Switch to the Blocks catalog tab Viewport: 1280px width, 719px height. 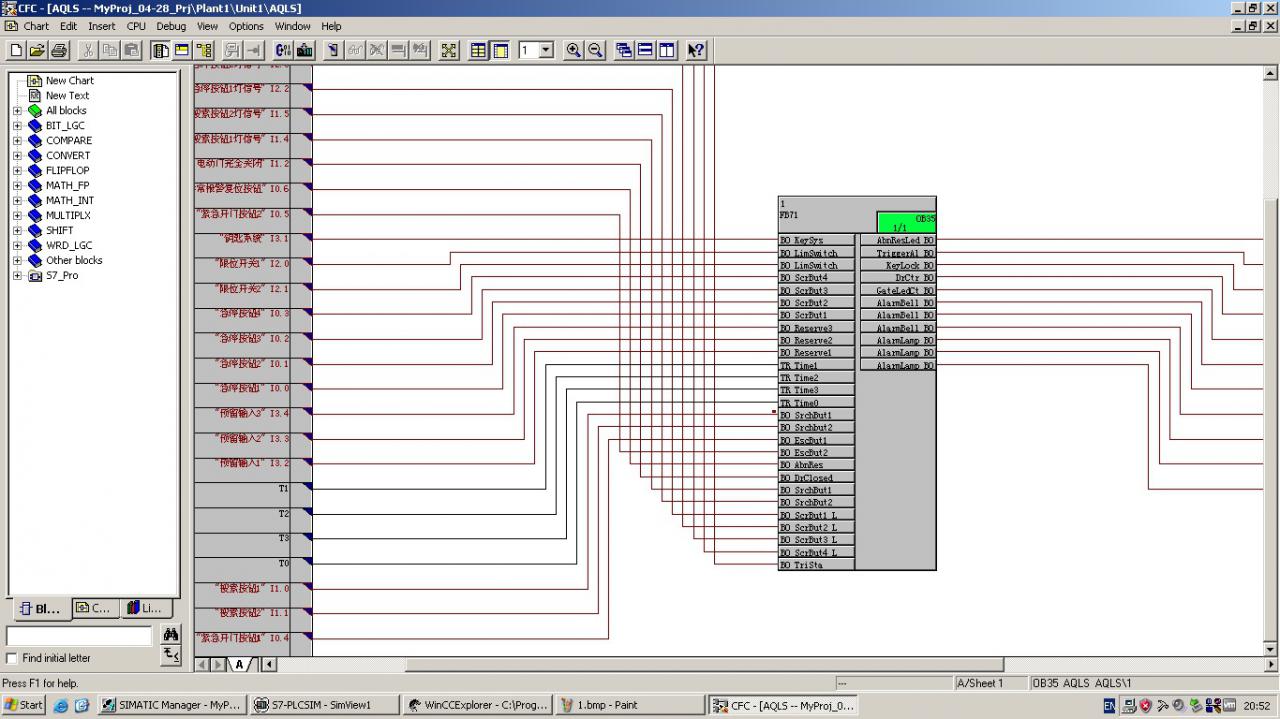pos(40,608)
